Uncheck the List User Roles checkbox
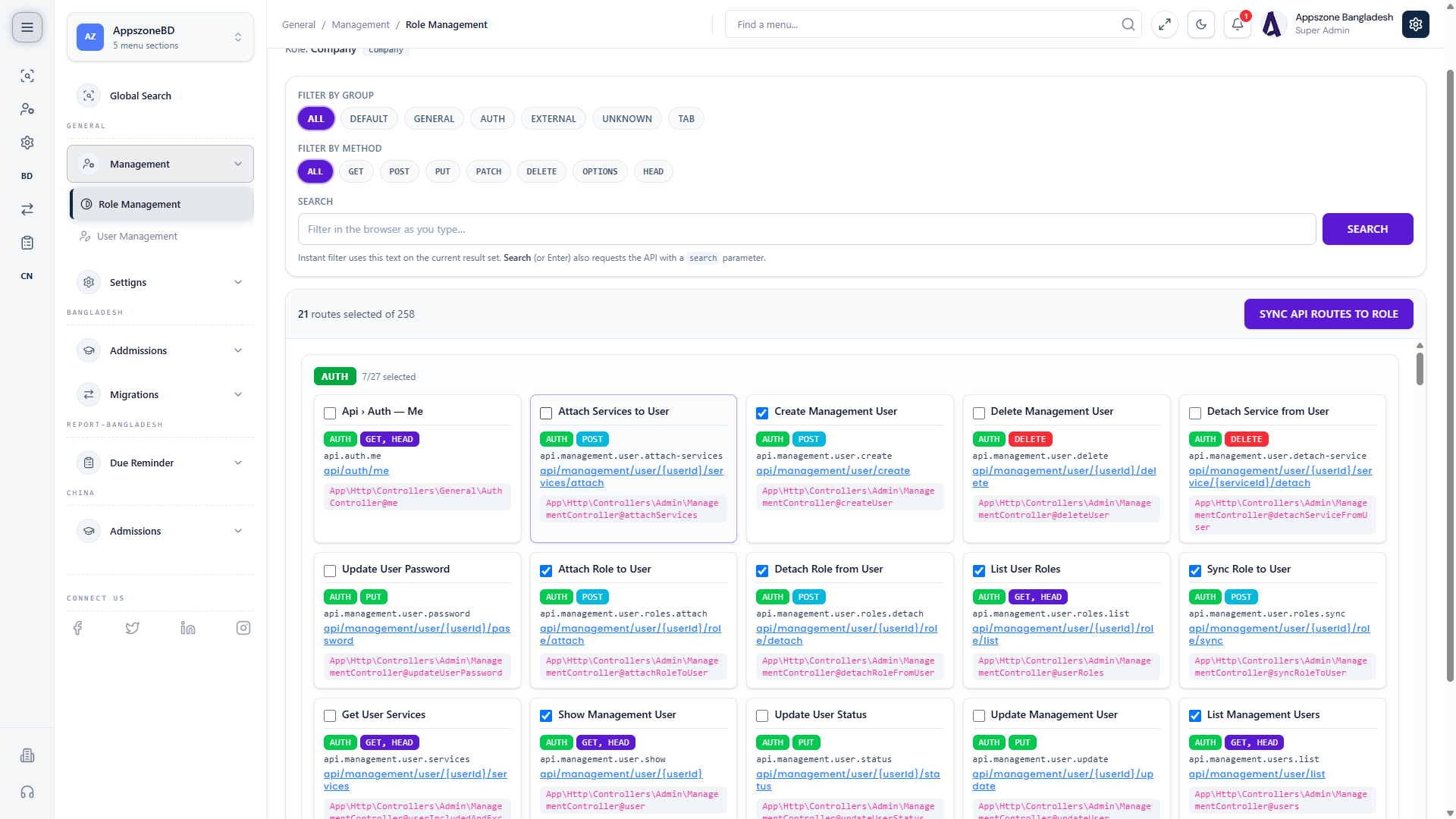The image size is (1456, 819). [x=979, y=570]
